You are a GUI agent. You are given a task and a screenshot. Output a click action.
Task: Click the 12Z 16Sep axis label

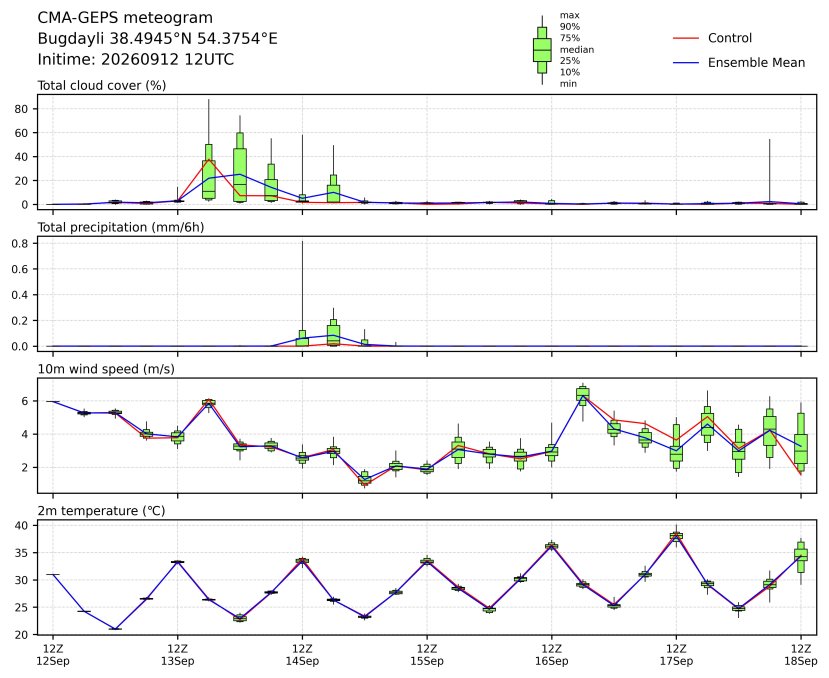(x=551, y=655)
